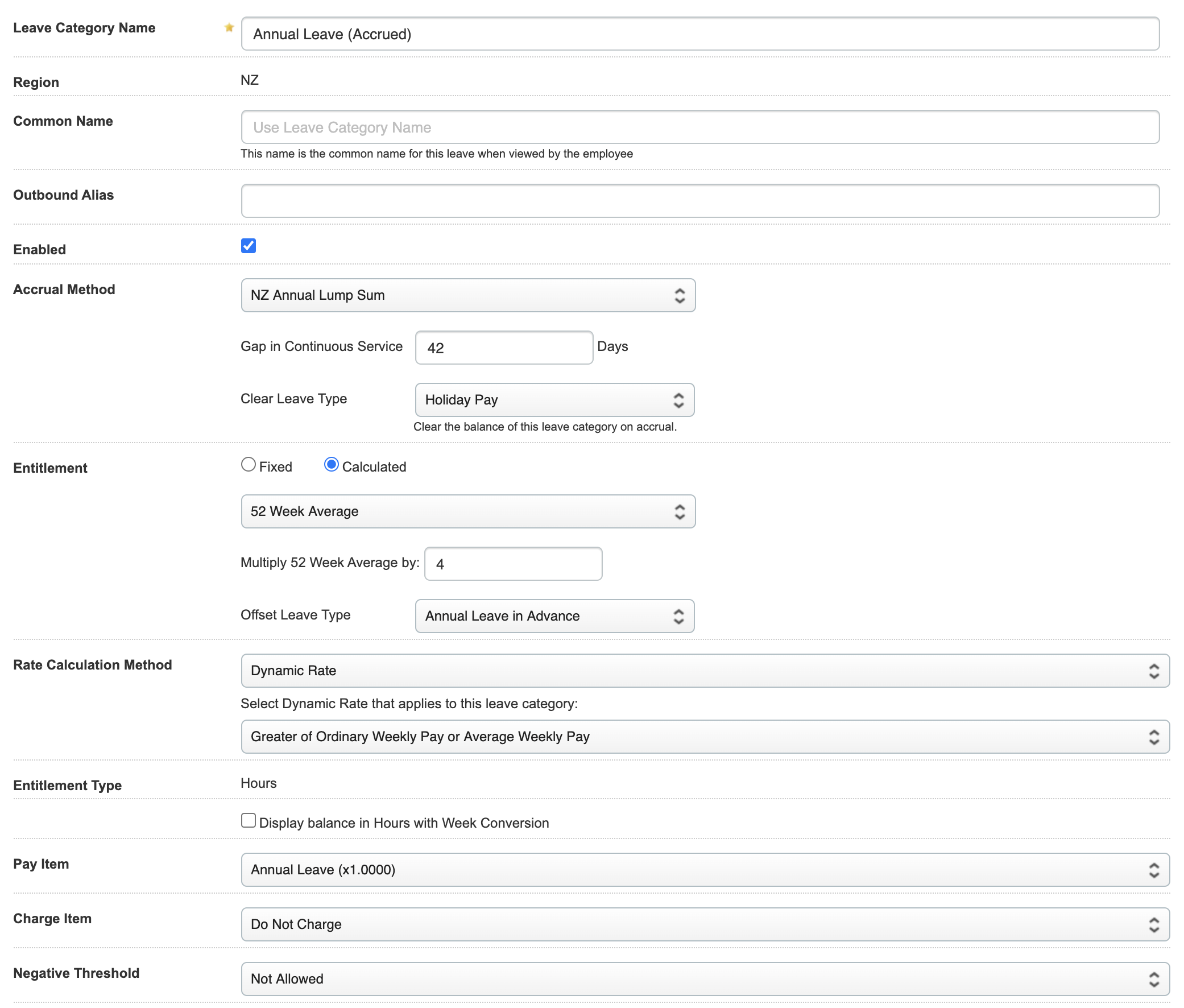Open the Offset Leave Type dropdown

pos(553,616)
